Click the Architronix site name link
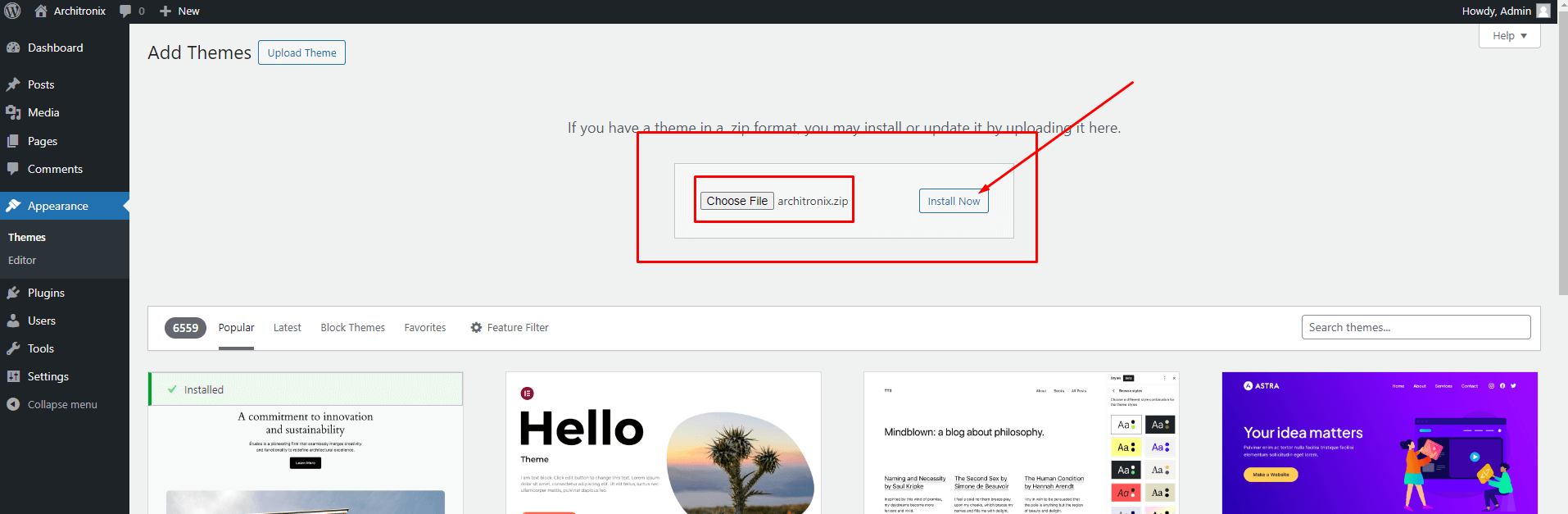This screenshot has width=1568, height=514. pos(79,11)
